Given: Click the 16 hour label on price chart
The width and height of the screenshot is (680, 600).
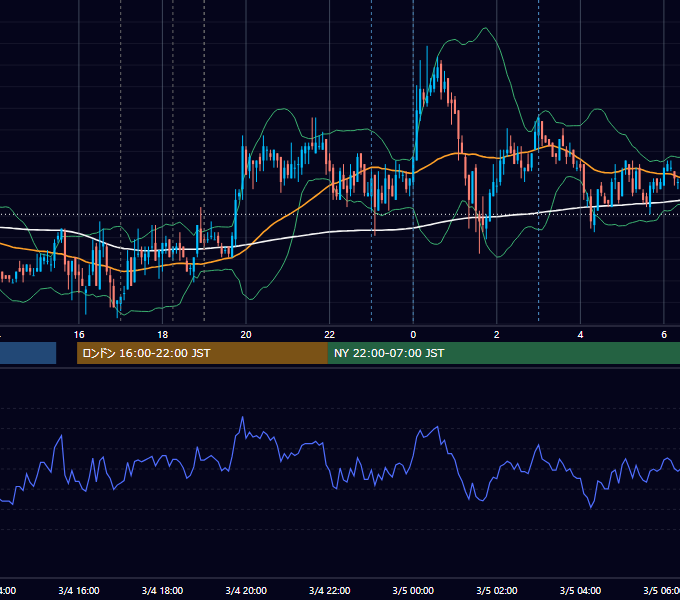Looking at the screenshot, I should (x=79, y=335).
